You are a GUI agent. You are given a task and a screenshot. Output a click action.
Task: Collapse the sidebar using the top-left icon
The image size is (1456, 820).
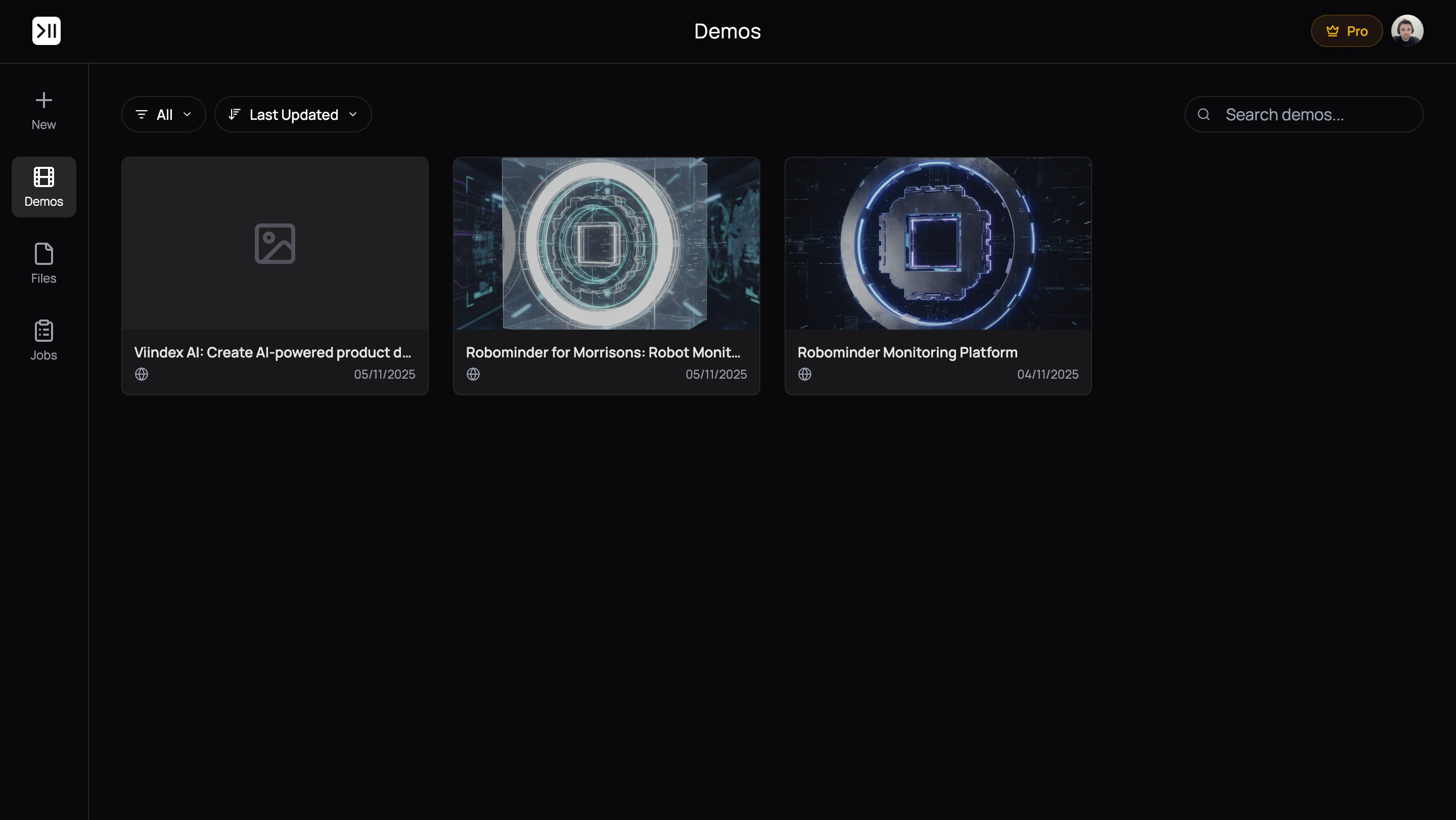click(46, 30)
